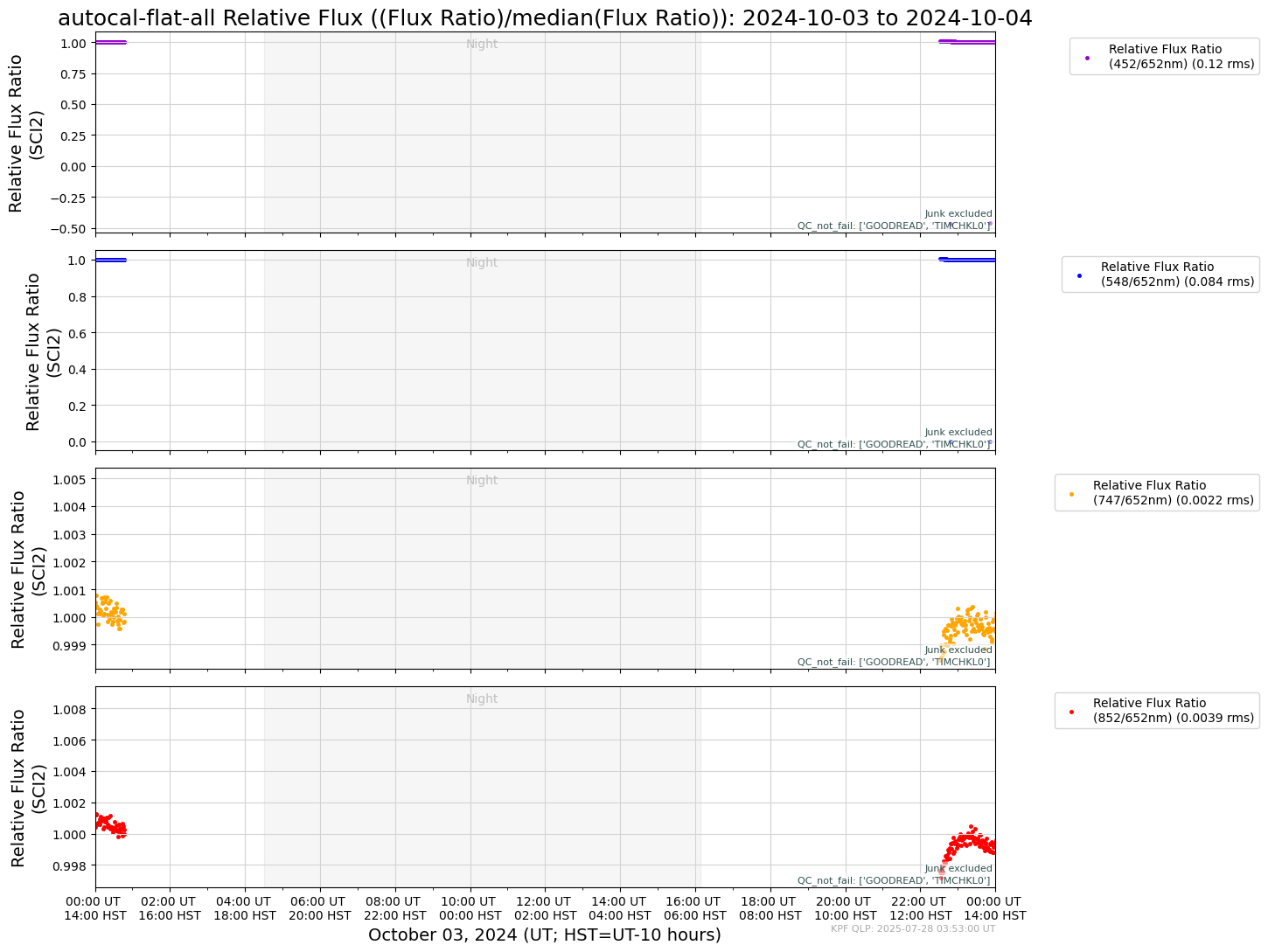1268x952 pixels.
Task: Select the 548/652nm Relative Flux Ratio legend entry
Action: click(x=1160, y=274)
